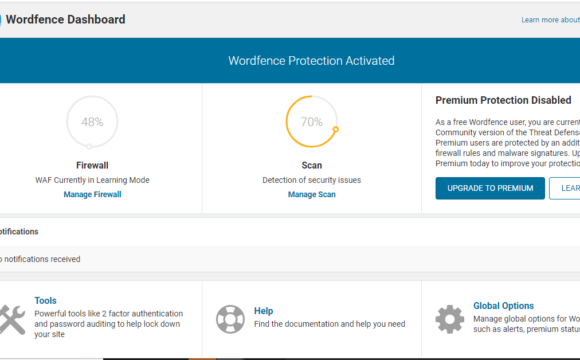Open the Tools heading link
Image resolution: width=580 pixels, height=360 pixels.
[x=45, y=300]
